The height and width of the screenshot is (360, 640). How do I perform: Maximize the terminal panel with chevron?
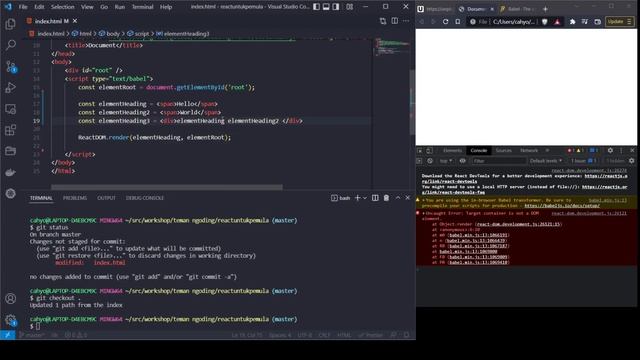pyautogui.click(x=398, y=198)
